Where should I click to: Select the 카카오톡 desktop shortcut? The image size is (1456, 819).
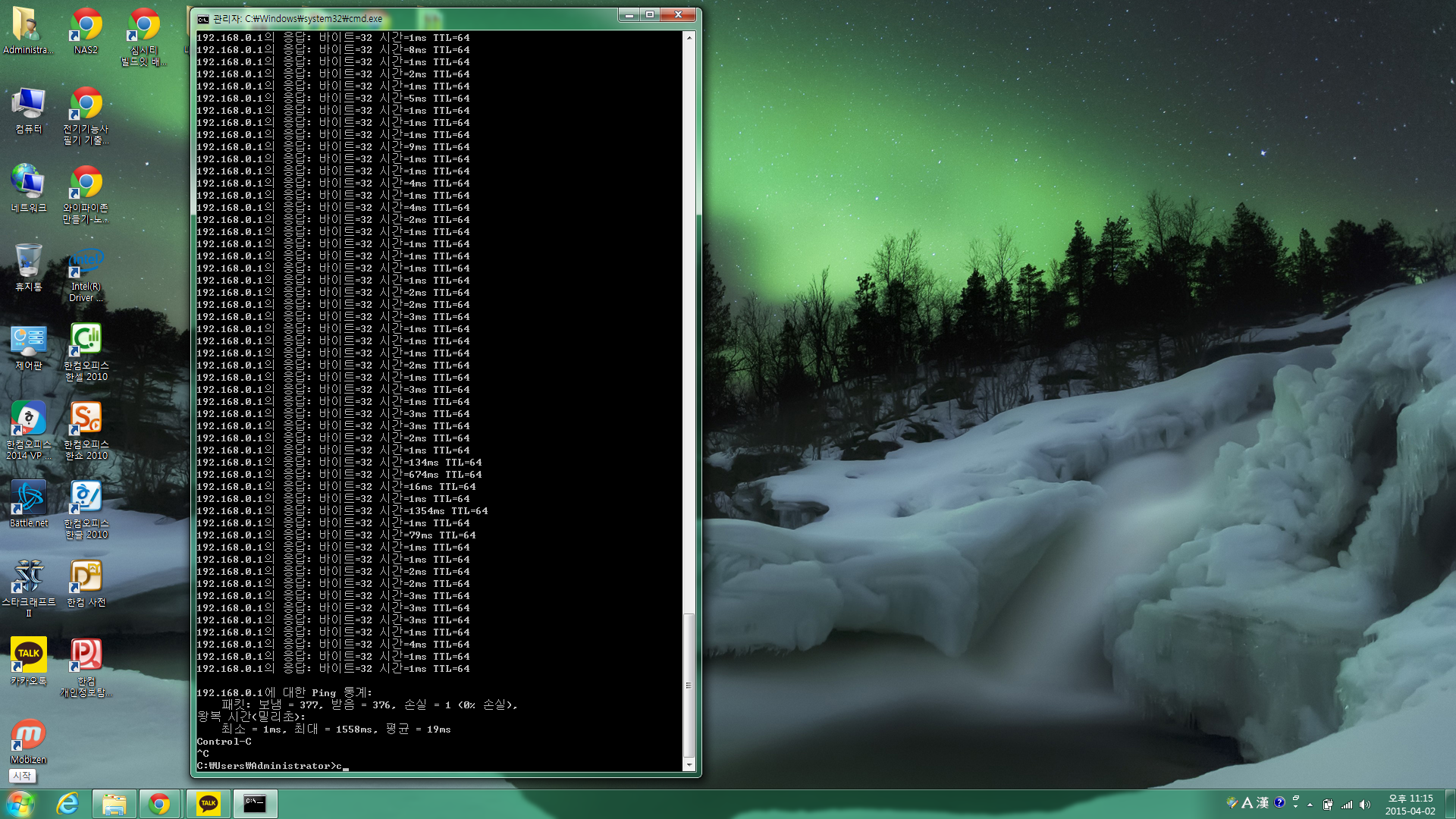[x=29, y=662]
